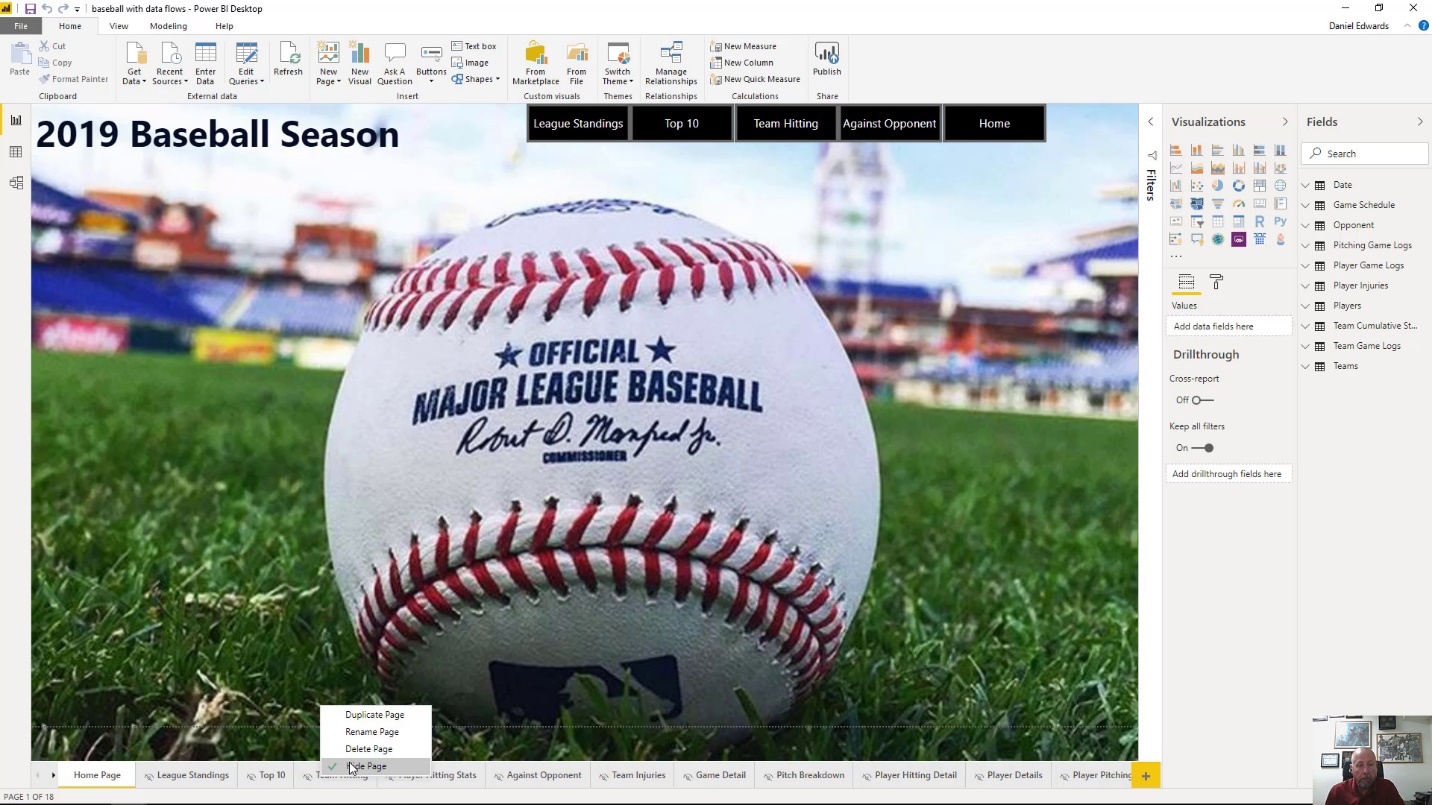Open the Game Detail page tab
This screenshot has height=805, width=1432.
[x=714, y=775]
